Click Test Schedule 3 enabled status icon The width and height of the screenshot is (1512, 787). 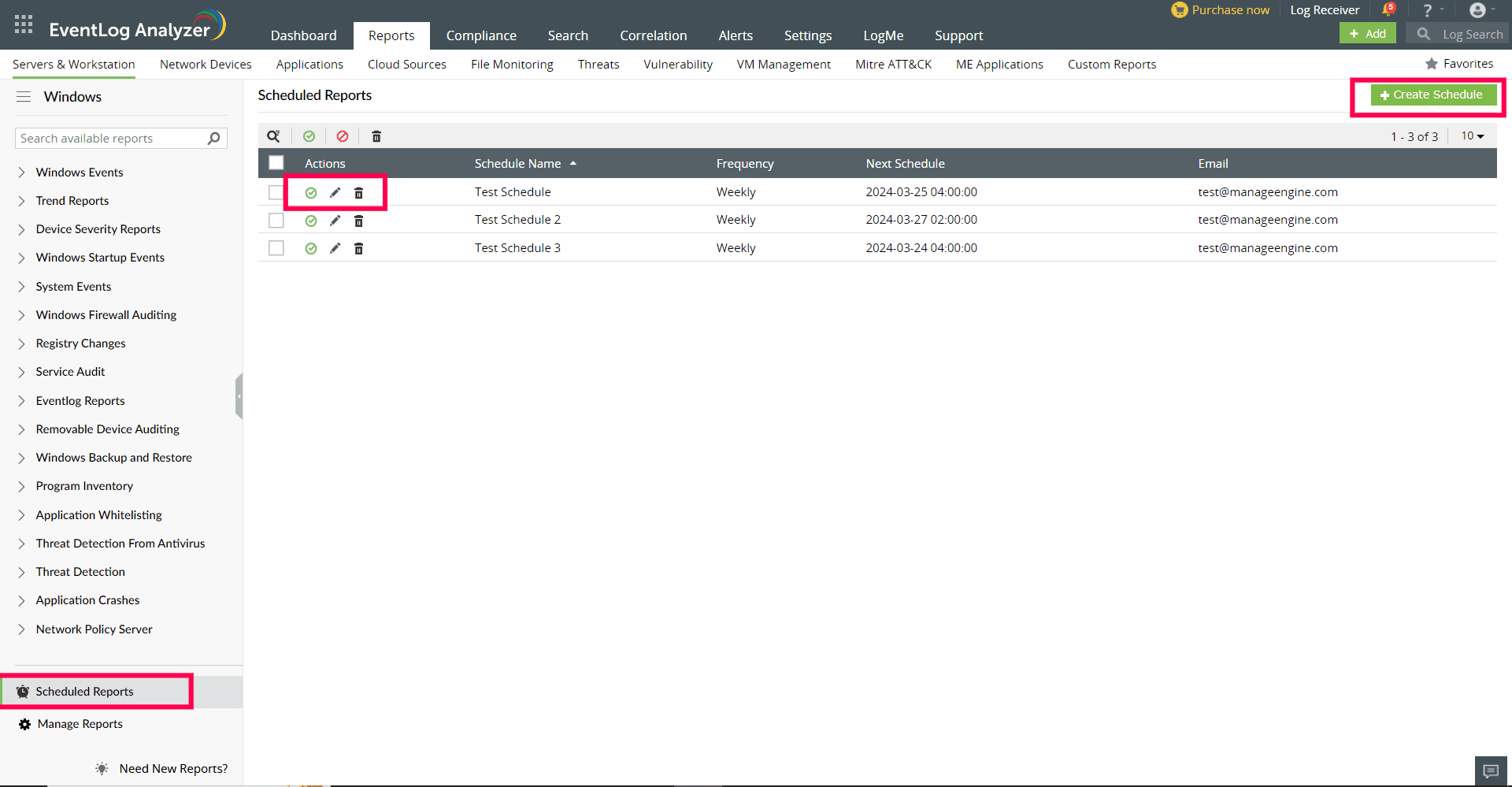coord(311,248)
